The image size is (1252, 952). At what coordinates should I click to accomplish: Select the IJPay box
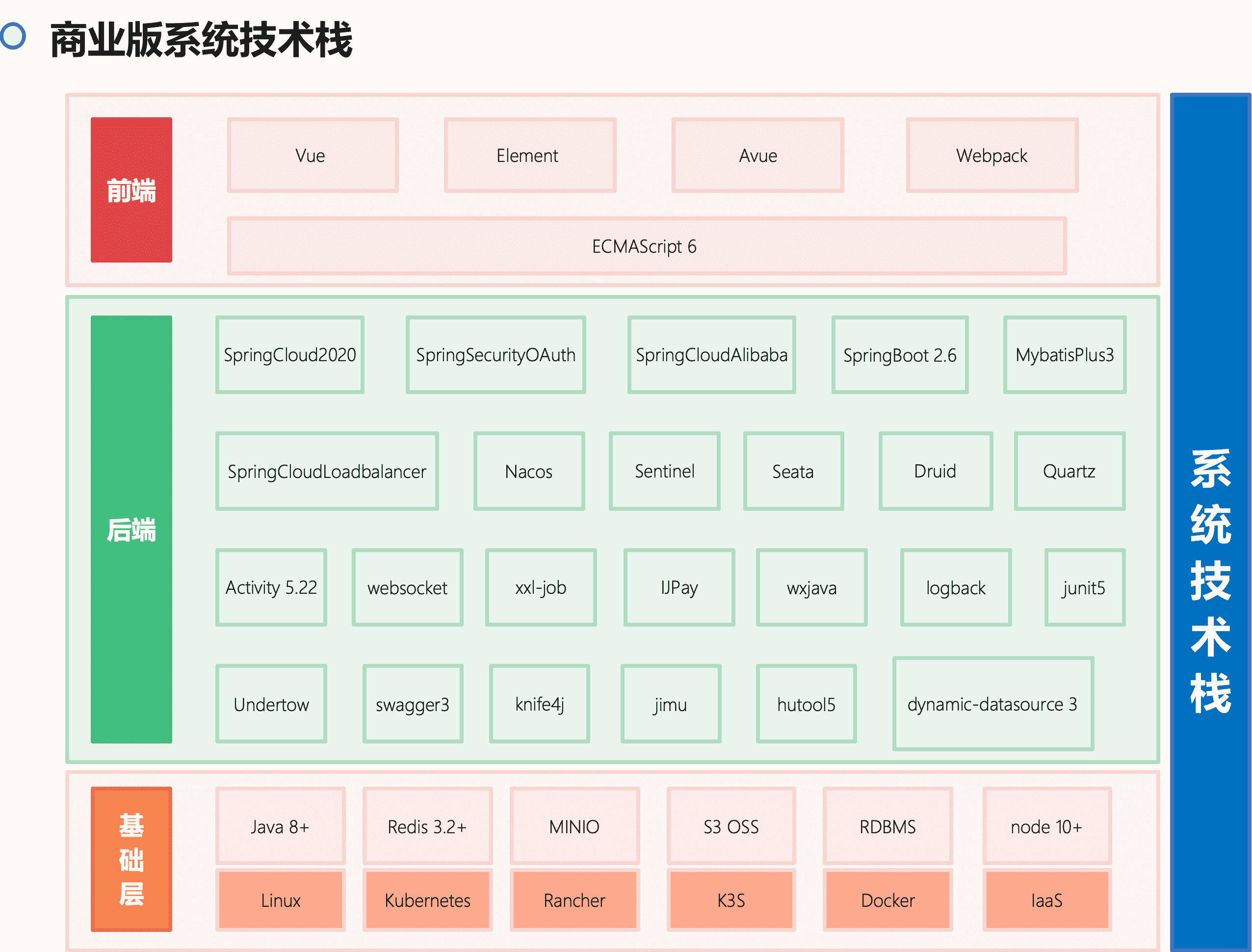(x=679, y=587)
